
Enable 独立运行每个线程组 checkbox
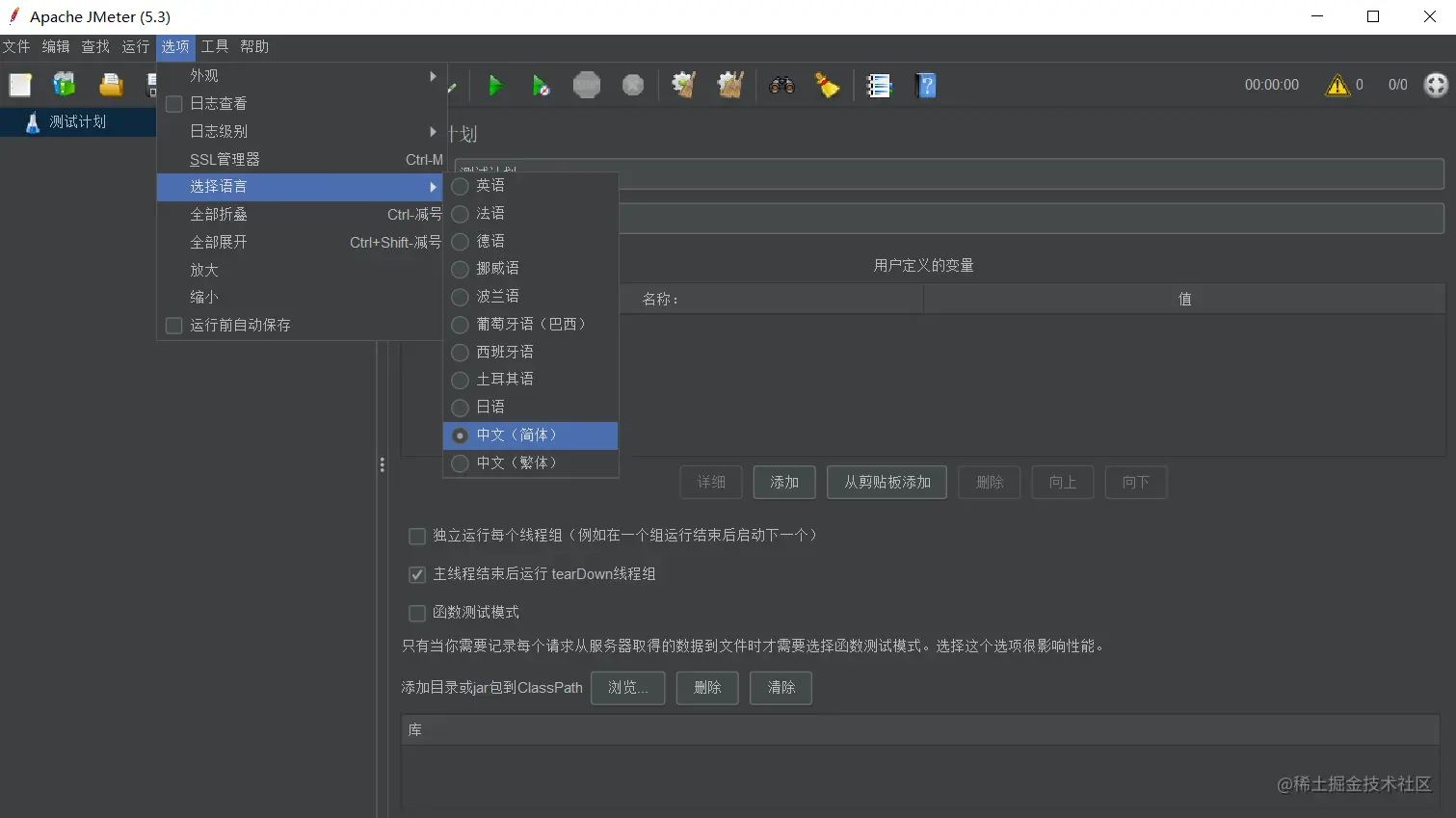pyautogui.click(x=417, y=536)
